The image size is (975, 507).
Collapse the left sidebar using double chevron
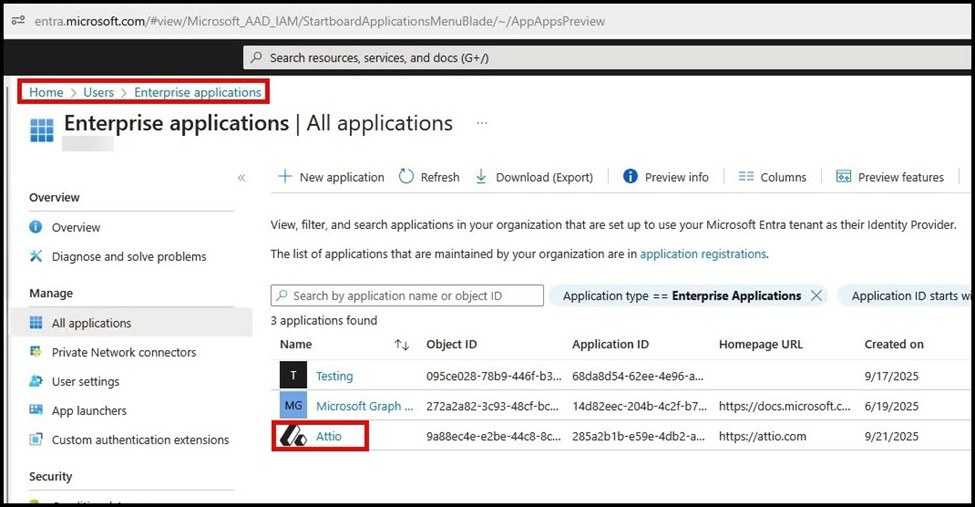(x=241, y=177)
